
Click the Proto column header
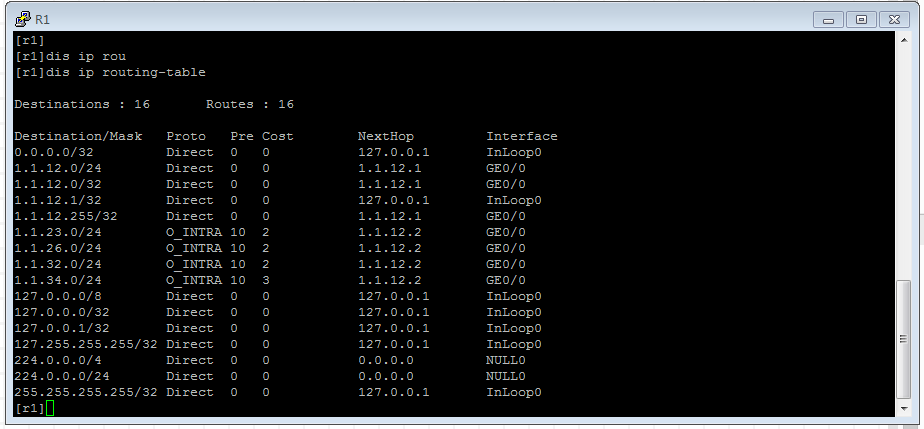[186, 136]
